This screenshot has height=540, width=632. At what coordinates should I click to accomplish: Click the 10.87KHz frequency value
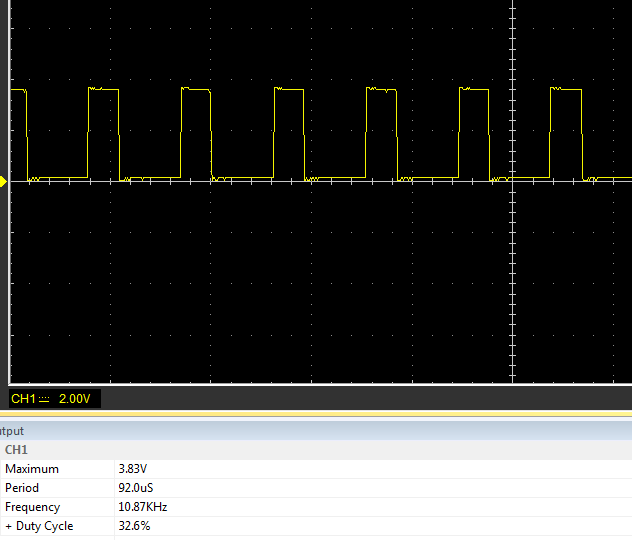[x=143, y=507]
